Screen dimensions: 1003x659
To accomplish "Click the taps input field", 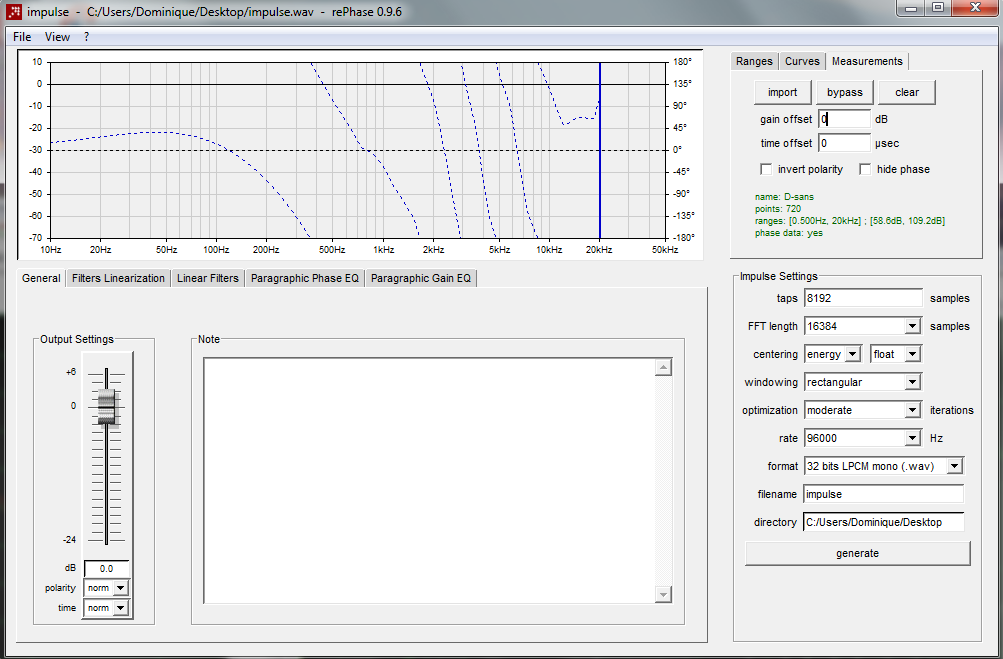I will [863, 298].
